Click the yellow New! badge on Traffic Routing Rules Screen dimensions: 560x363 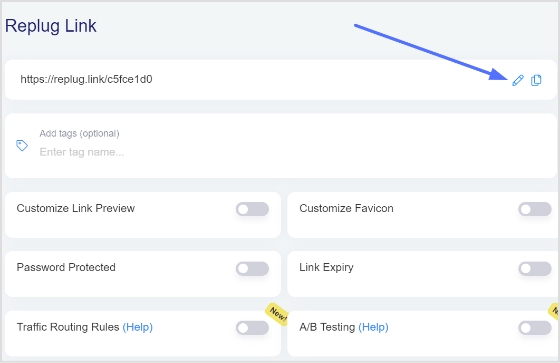point(278,314)
